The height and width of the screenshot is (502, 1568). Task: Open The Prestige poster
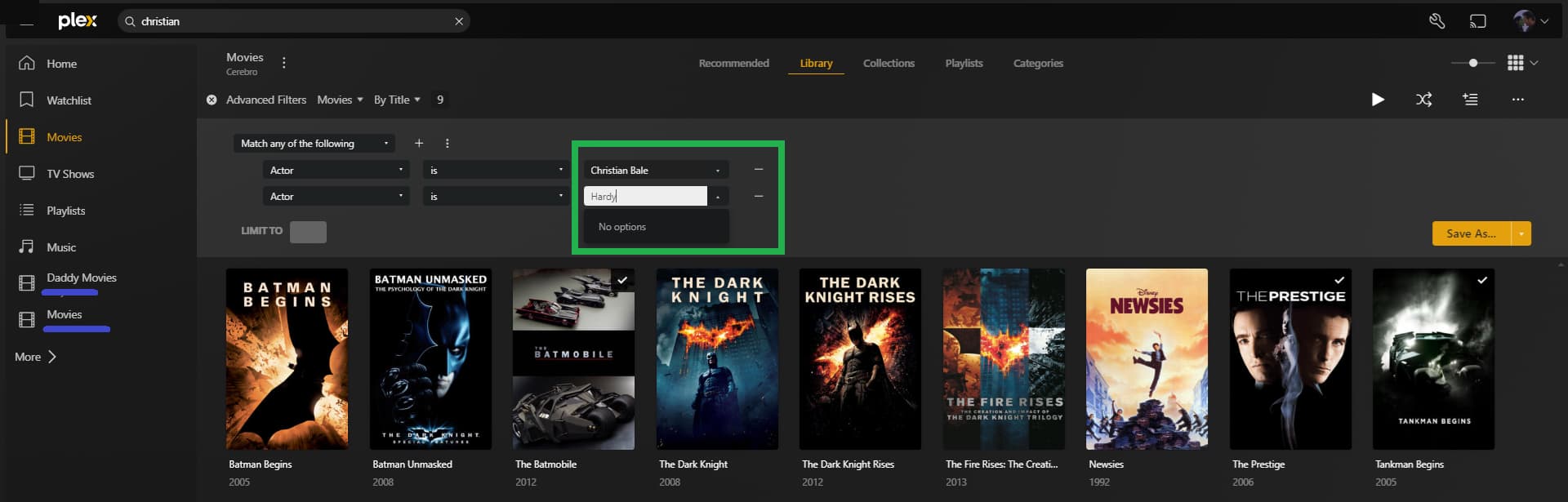pyautogui.click(x=1290, y=359)
